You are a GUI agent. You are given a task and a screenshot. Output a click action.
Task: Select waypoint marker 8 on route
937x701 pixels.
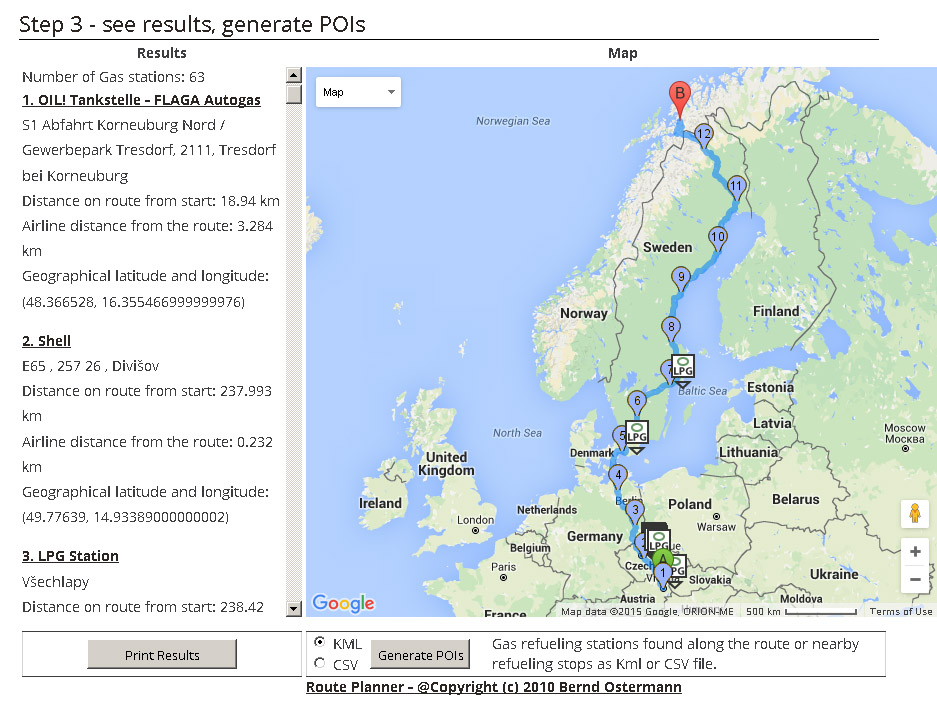point(671,330)
